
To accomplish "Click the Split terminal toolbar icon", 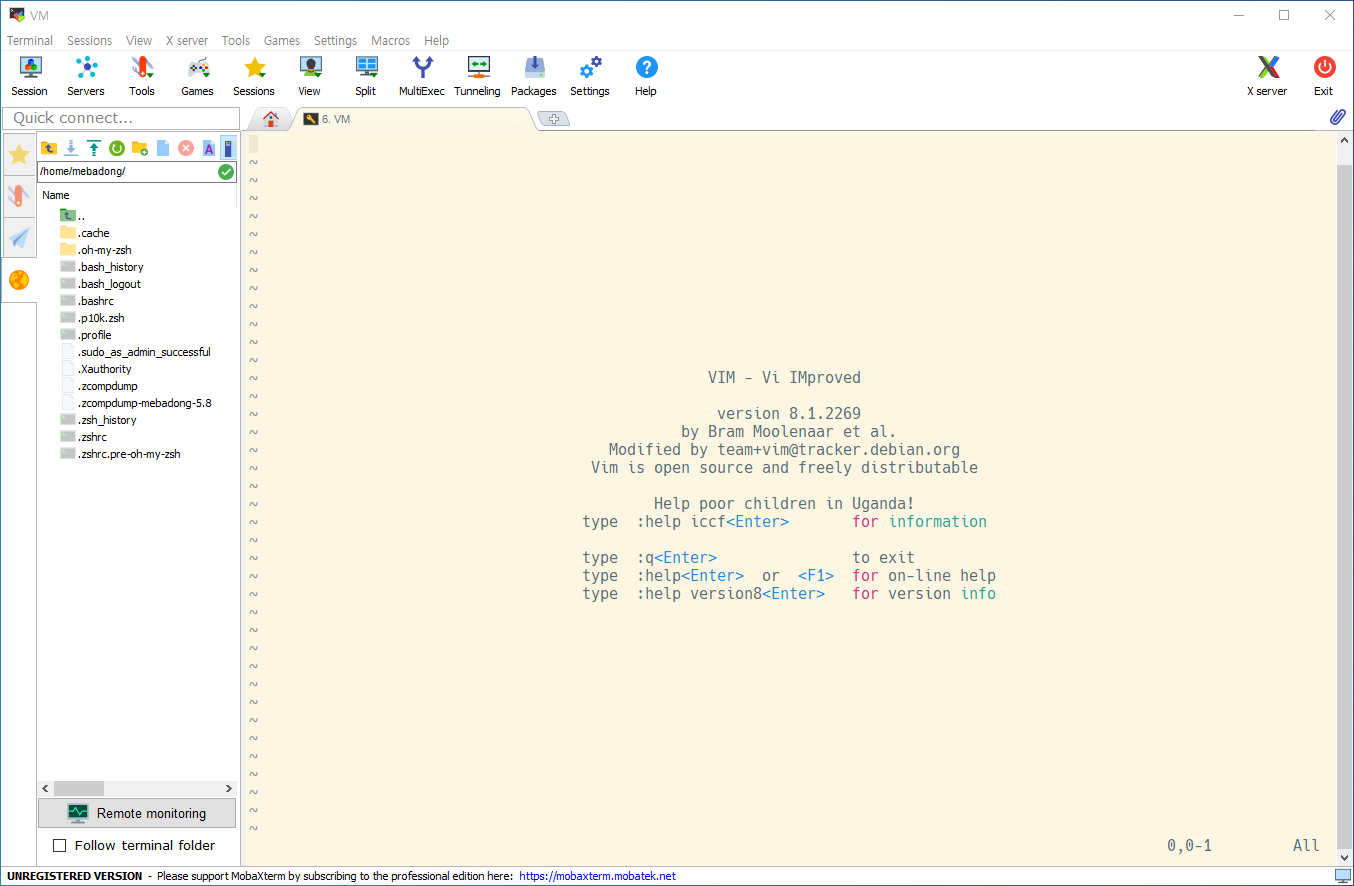I will coord(366,76).
